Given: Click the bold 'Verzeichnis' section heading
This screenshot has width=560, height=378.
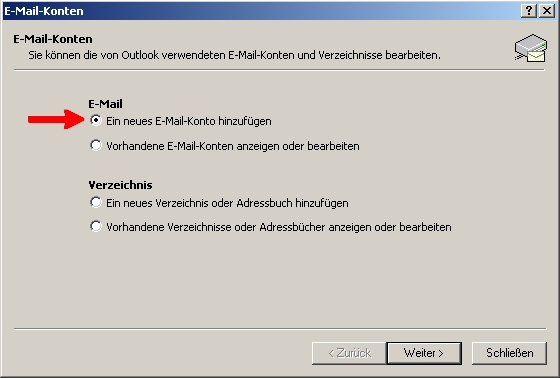Looking at the screenshot, I should [x=120, y=185].
